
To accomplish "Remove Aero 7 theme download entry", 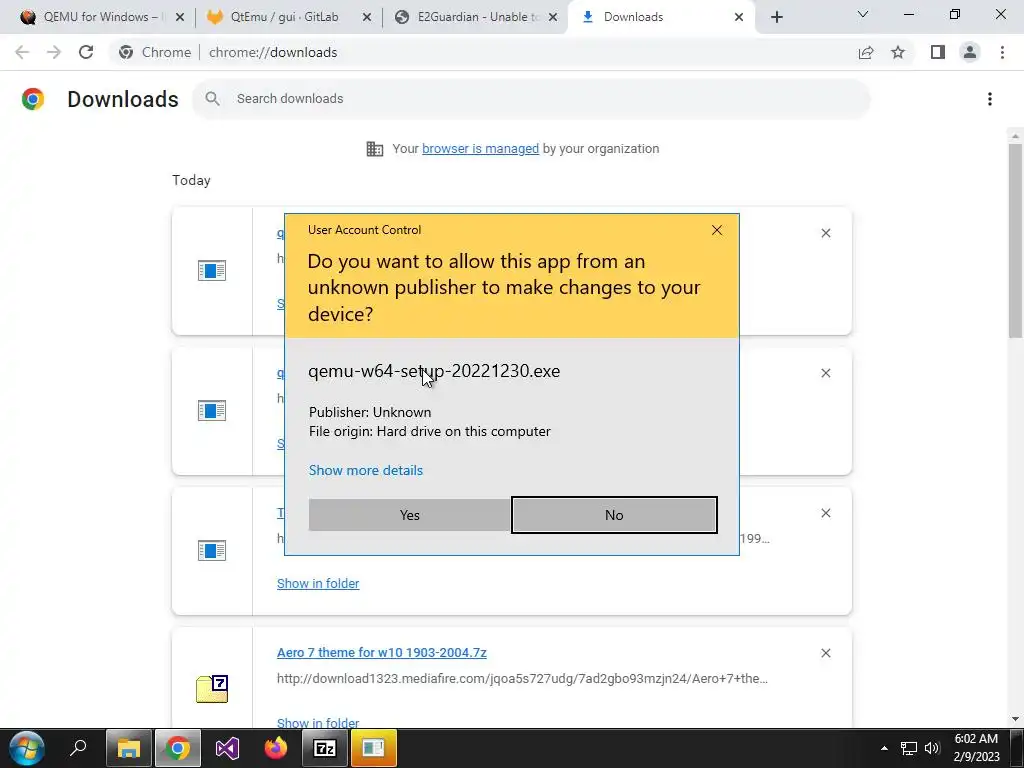I will pos(825,653).
